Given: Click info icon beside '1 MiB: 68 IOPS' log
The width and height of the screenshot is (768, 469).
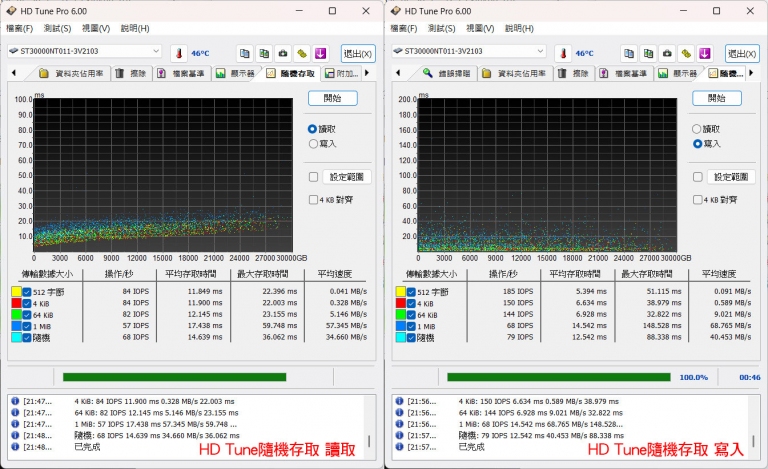Looking at the screenshot, I should coord(399,424).
